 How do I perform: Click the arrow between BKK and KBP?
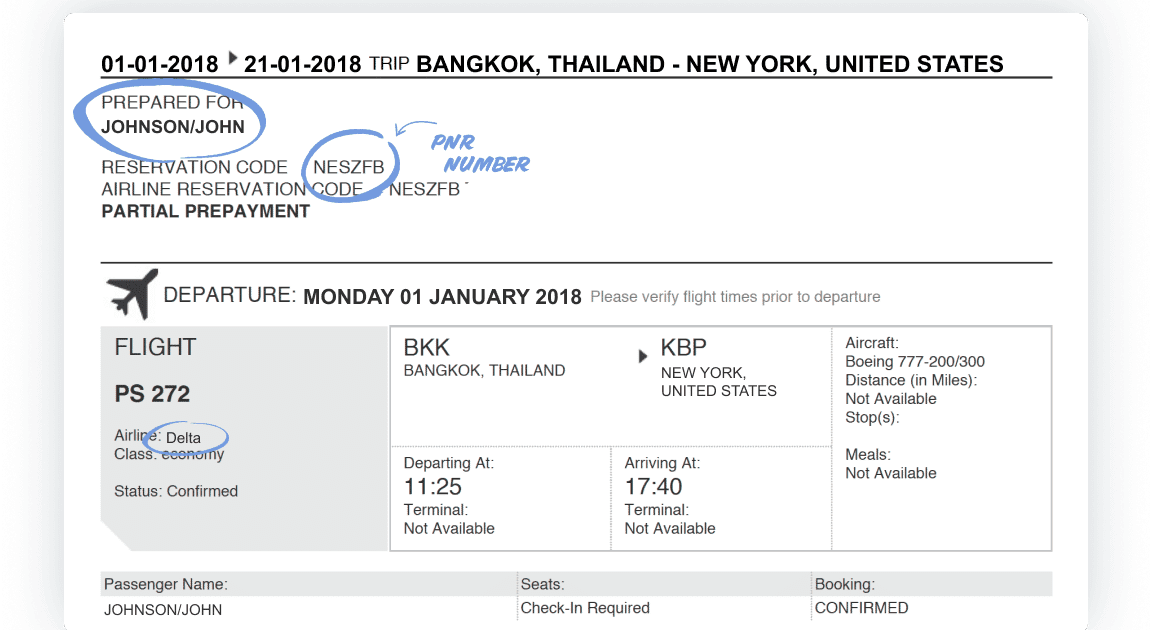point(643,356)
